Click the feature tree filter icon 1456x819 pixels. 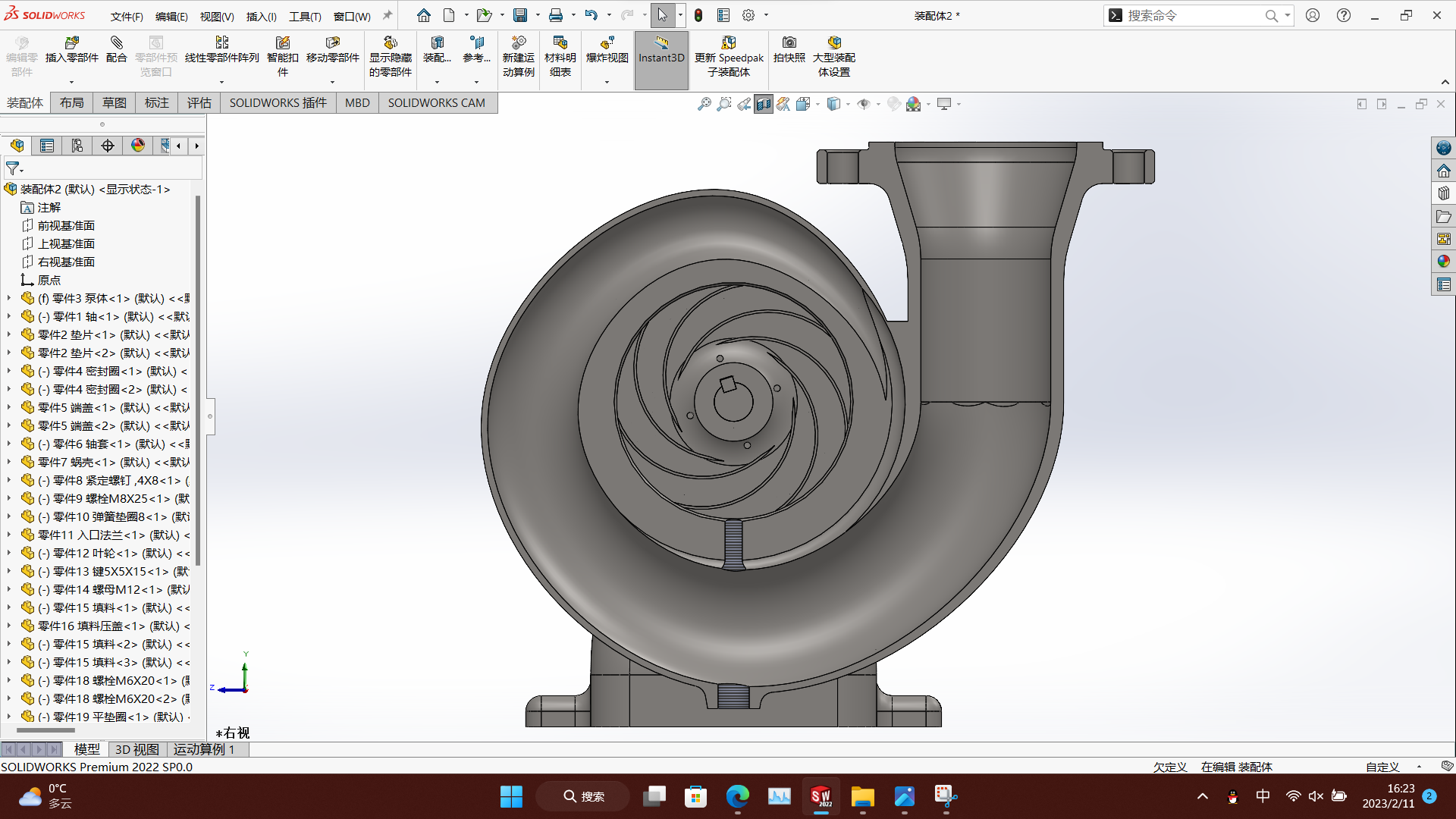pyautogui.click(x=14, y=168)
